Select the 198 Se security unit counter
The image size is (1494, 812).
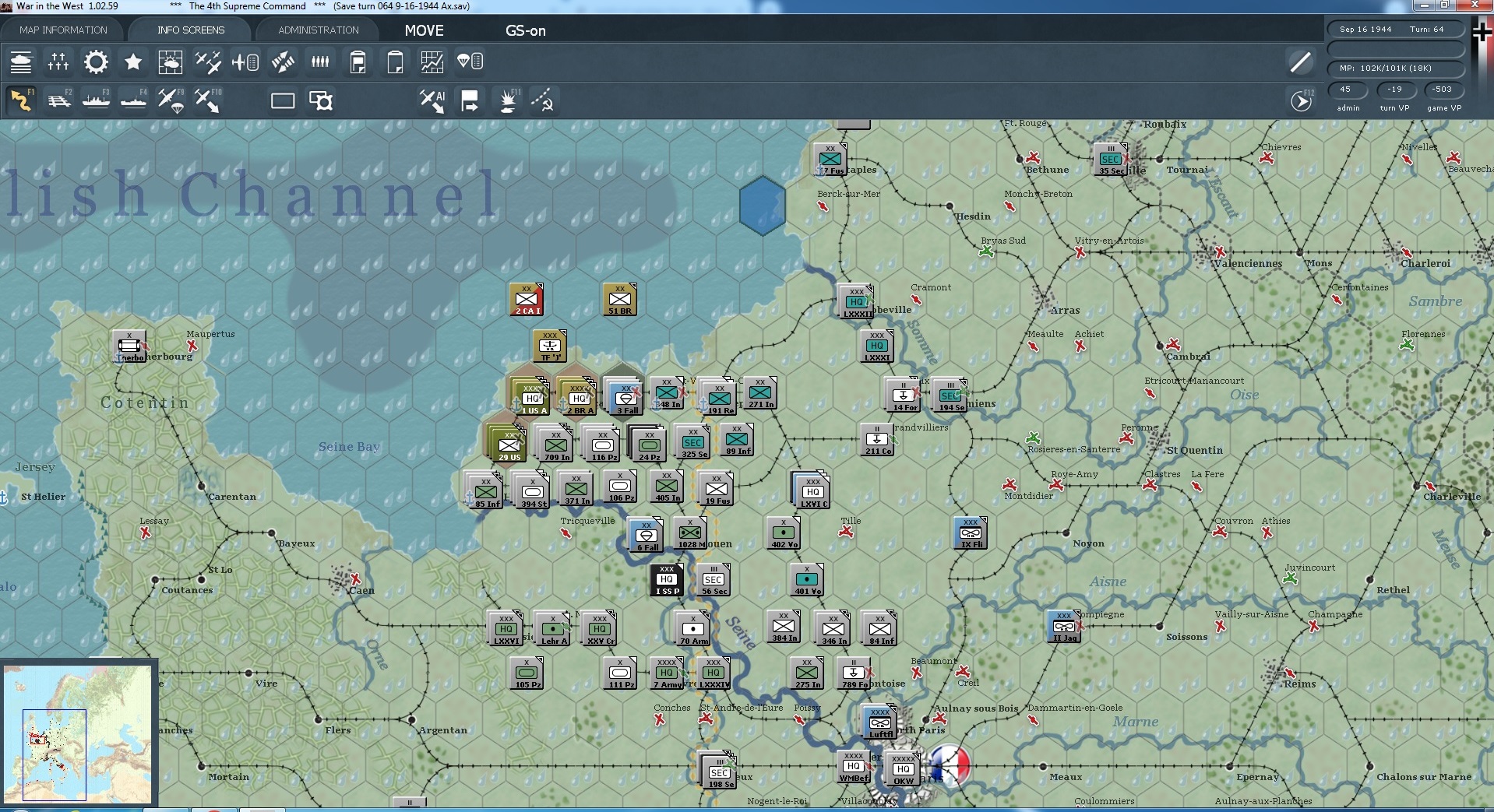(x=720, y=772)
